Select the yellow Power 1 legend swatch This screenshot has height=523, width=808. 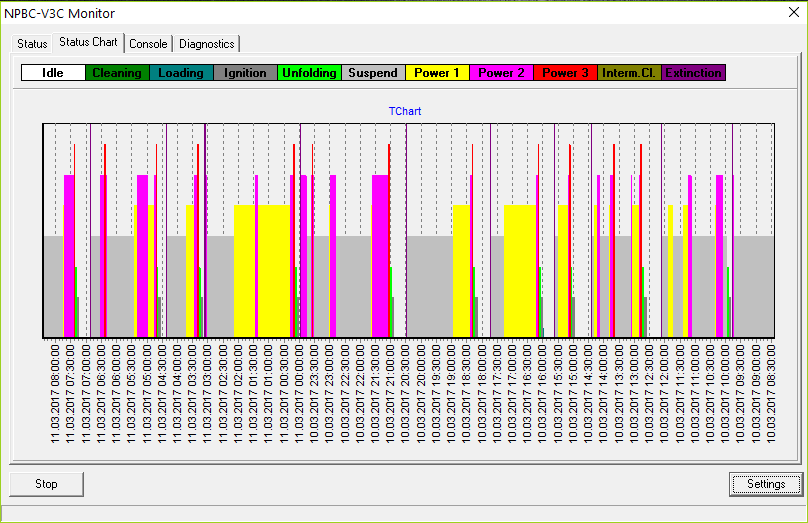[x=437, y=73]
